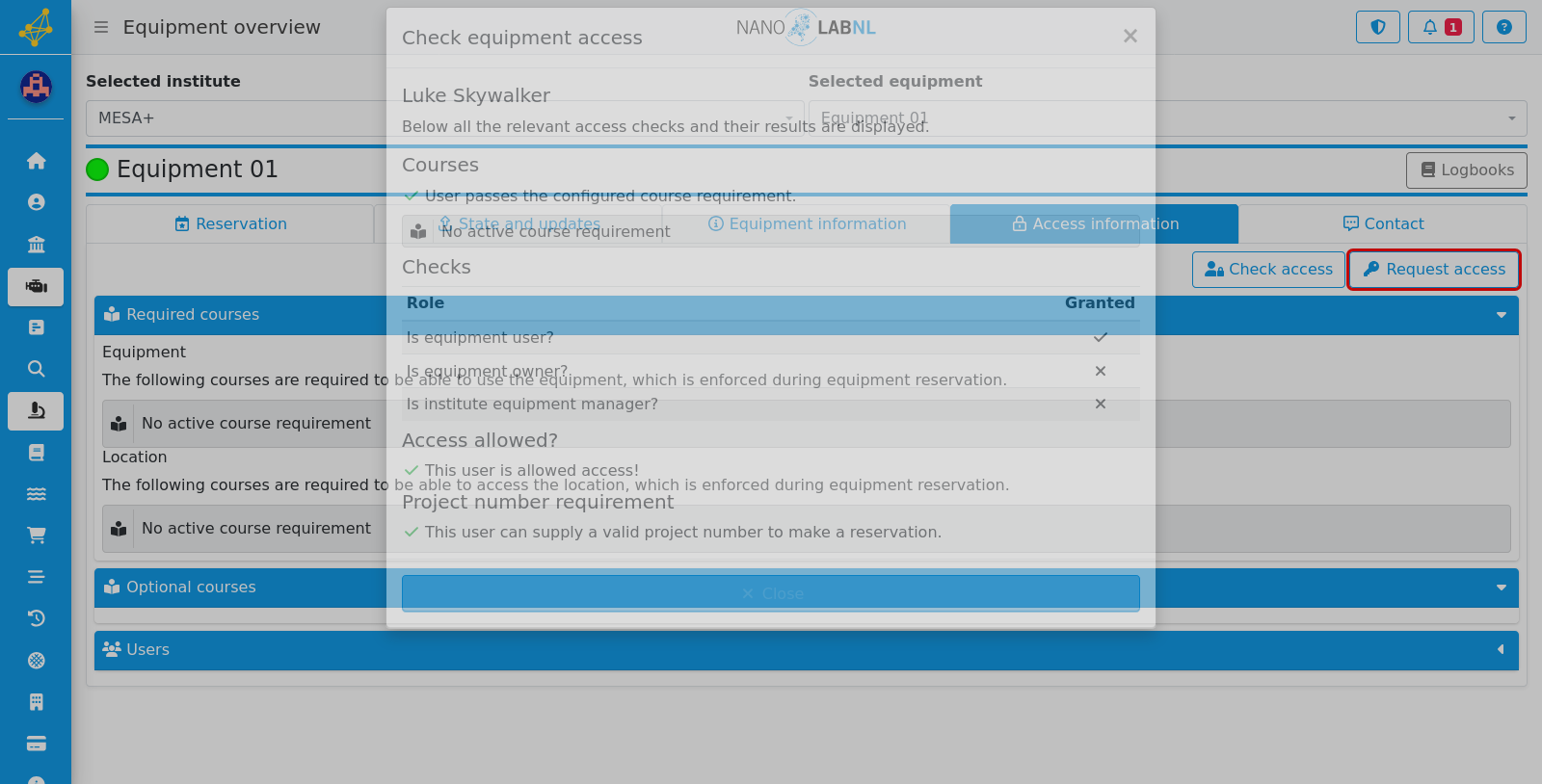Click the 'Luke Skywalker' name in dialog
Screen dimensions: 1542x784
click(x=476, y=95)
